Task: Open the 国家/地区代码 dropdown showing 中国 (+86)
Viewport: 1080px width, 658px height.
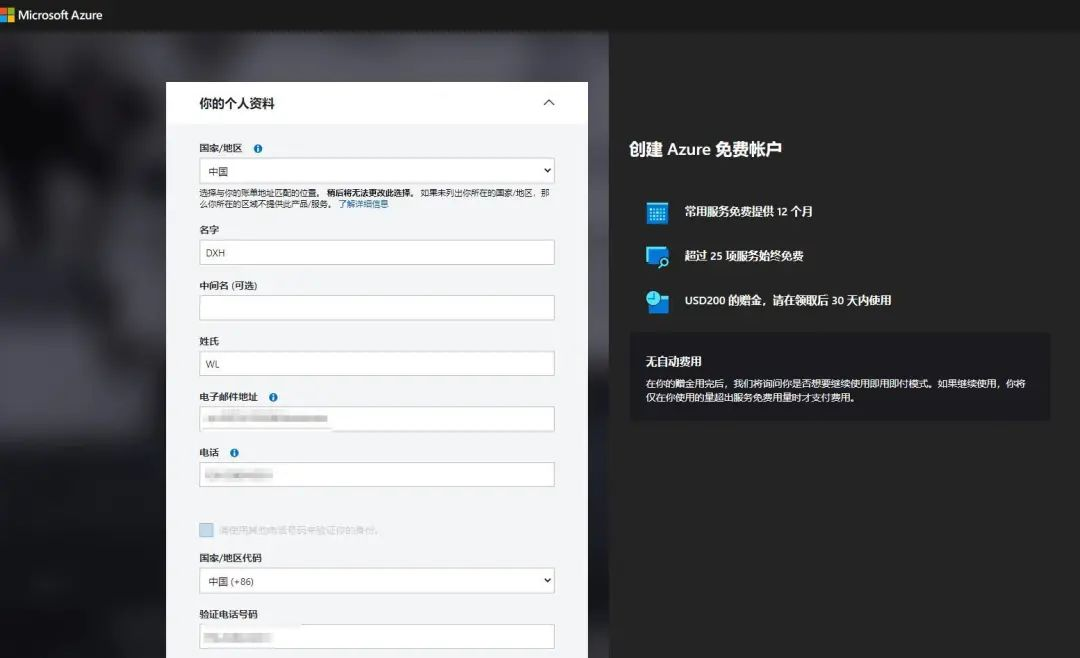Action: pyautogui.click(x=377, y=581)
